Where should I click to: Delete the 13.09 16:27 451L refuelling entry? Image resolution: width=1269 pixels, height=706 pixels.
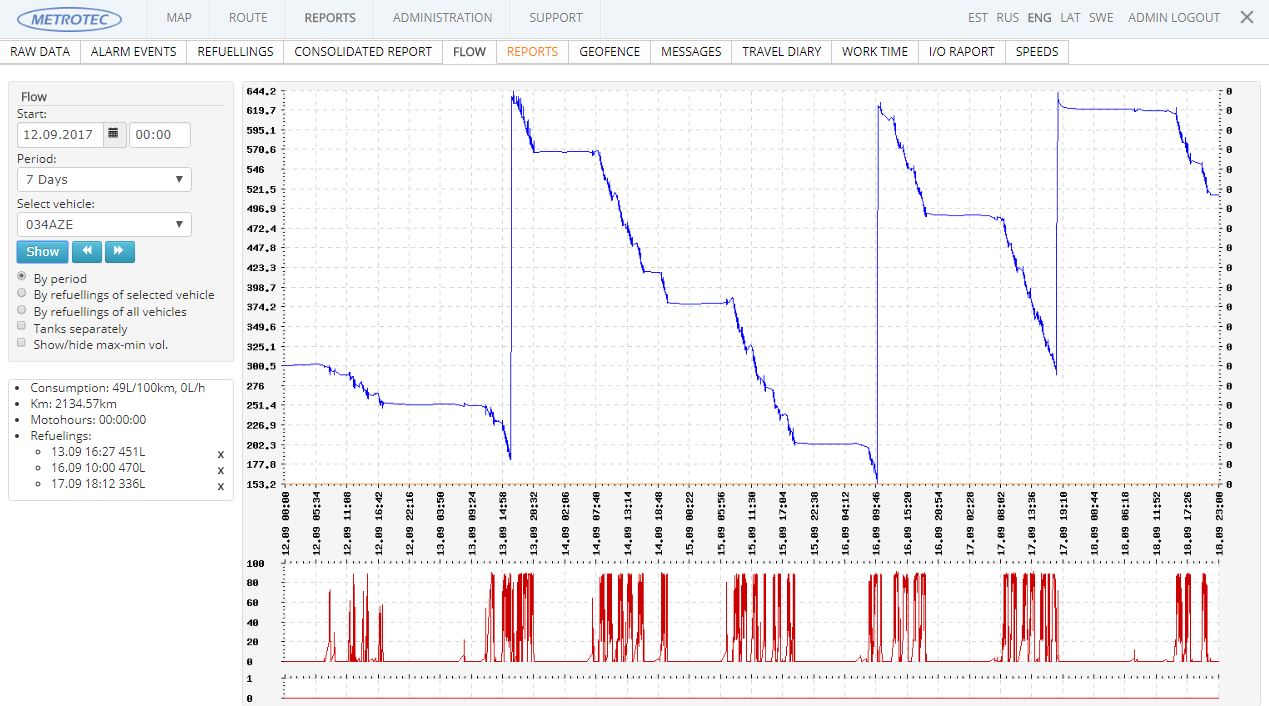[221, 454]
